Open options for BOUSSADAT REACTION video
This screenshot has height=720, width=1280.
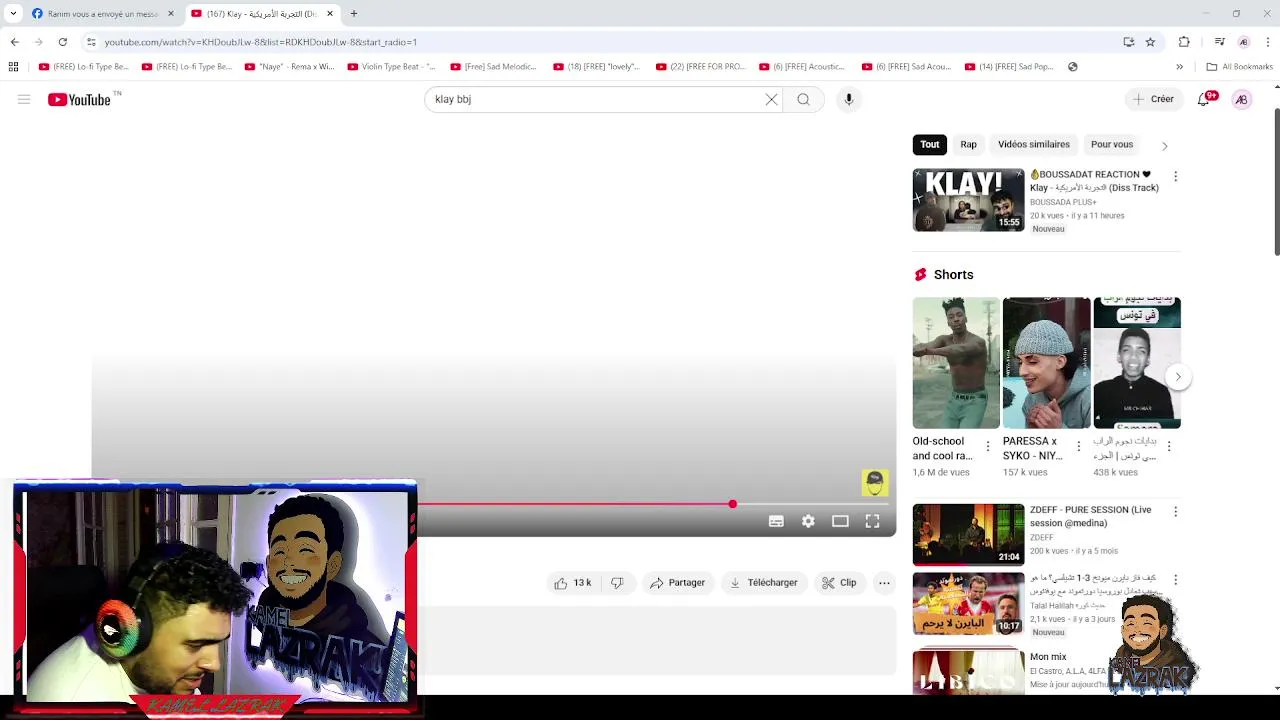pos(1175,176)
